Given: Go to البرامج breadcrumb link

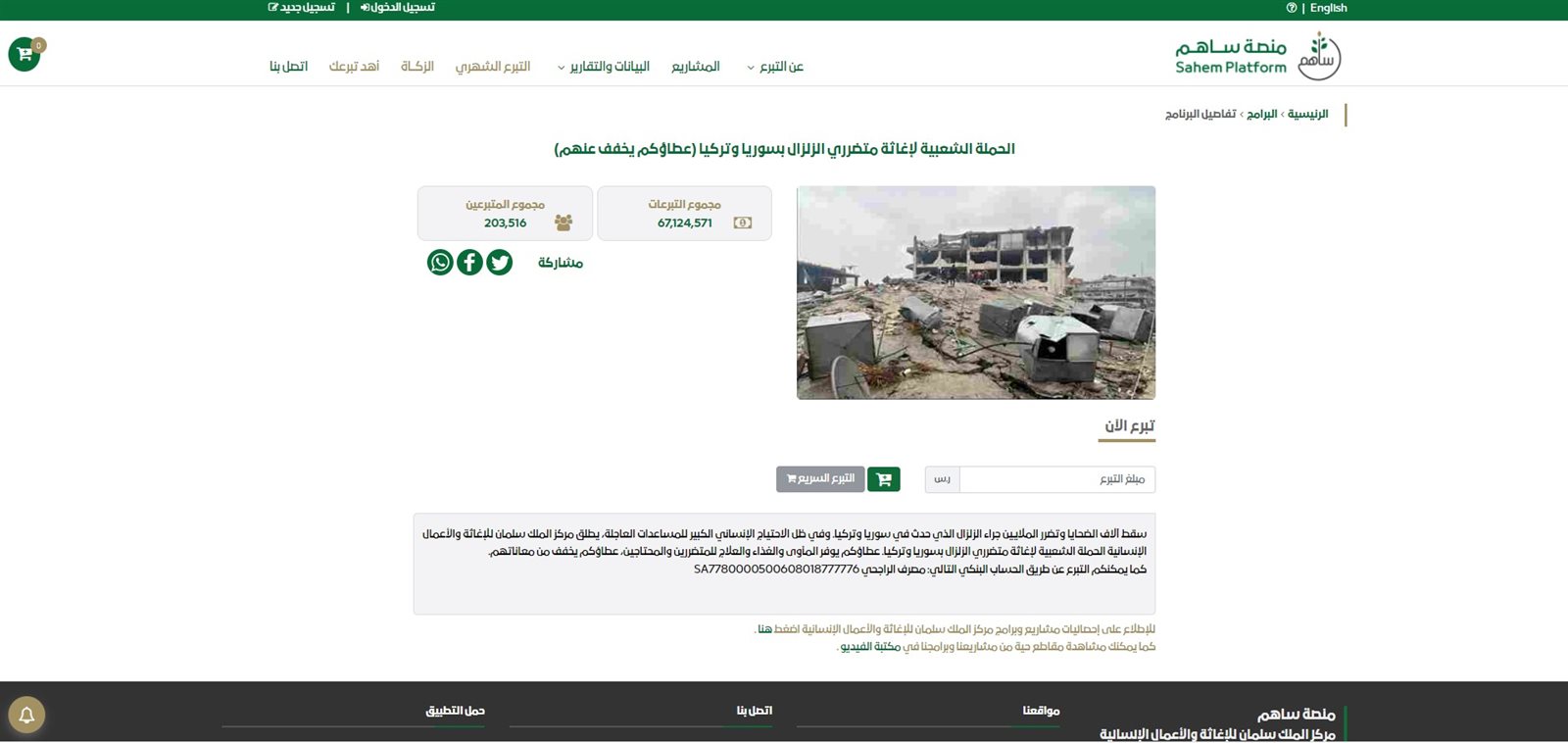Looking at the screenshot, I should click(x=1262, y=115).
